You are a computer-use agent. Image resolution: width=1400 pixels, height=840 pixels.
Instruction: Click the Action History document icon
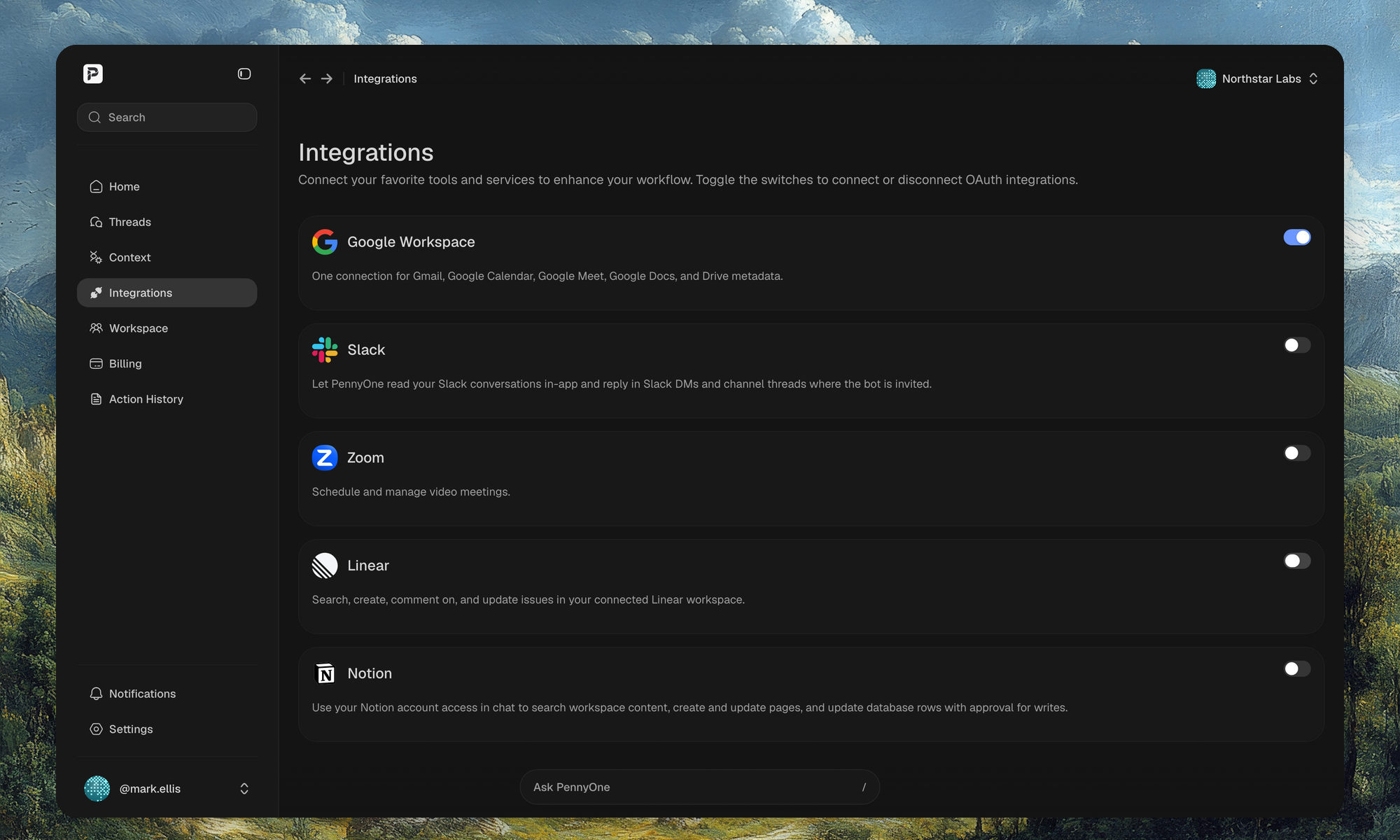(x=96, y=399)
